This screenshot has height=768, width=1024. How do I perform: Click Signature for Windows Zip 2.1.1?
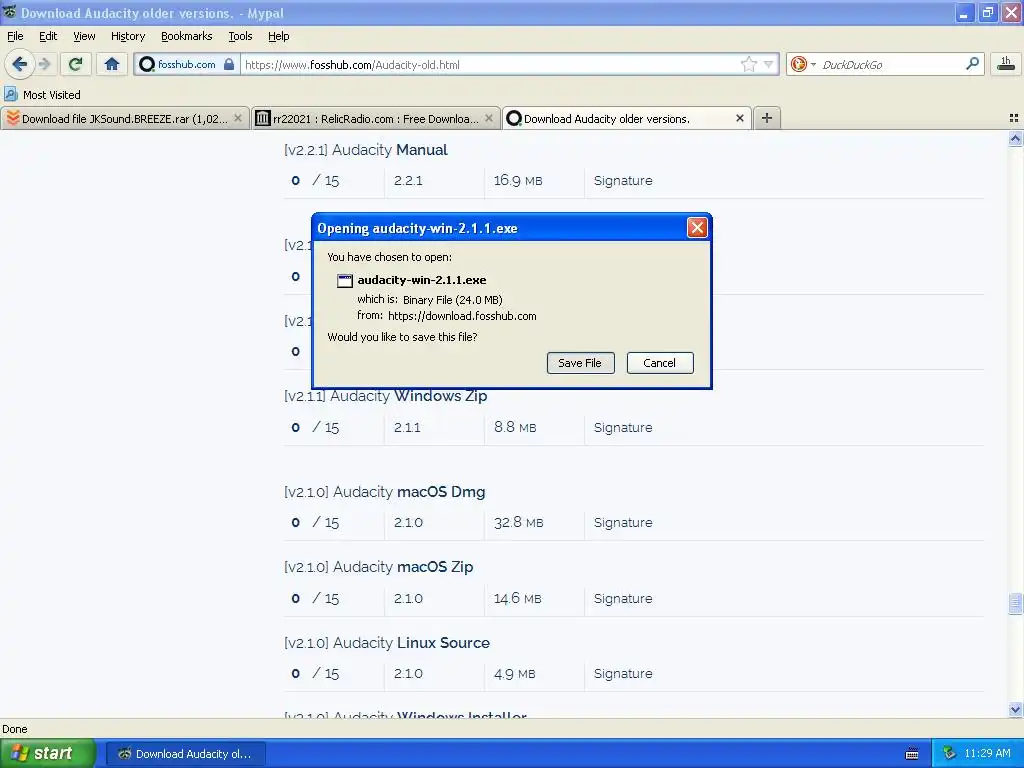[x=623, y=428]
